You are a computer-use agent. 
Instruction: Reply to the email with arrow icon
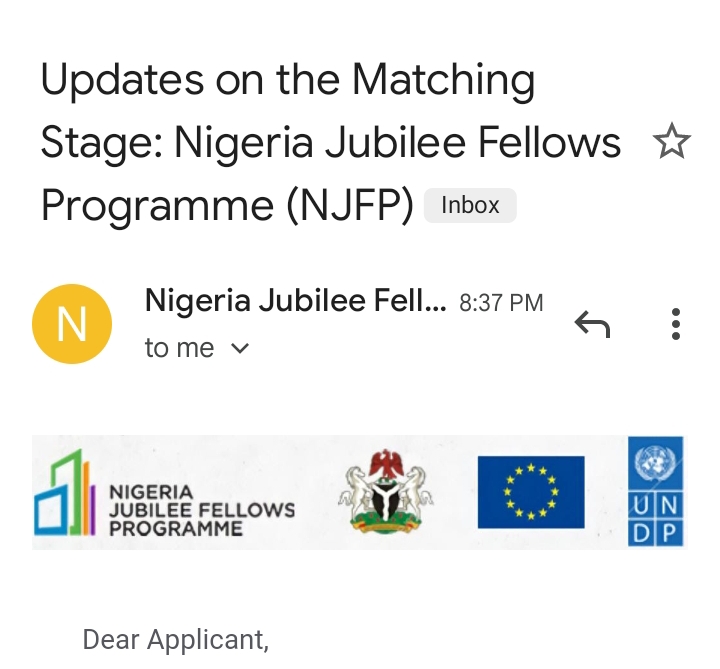592,323
